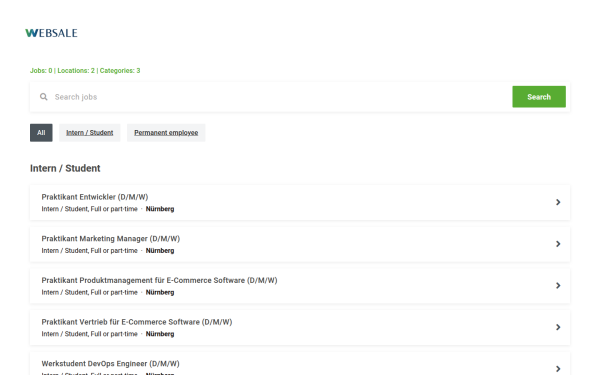Filter by Intern / Student
600x375 pixels.
tap(90, 133)
